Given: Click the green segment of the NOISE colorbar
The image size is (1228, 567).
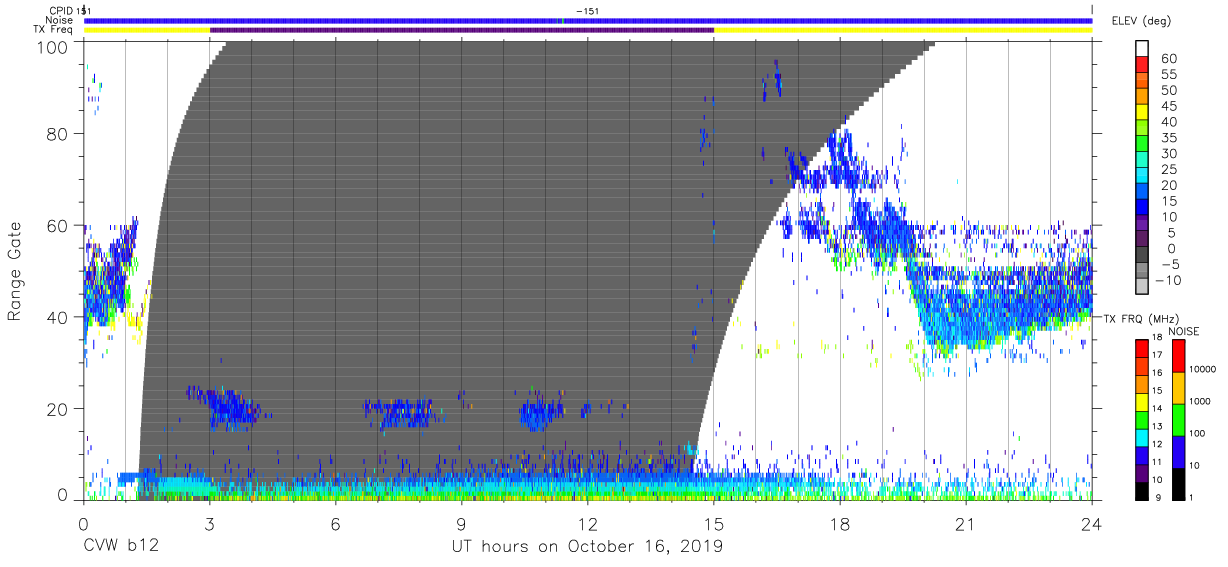Looking at the screenshot, I should pyautogui.click(x=1178, y=420).
